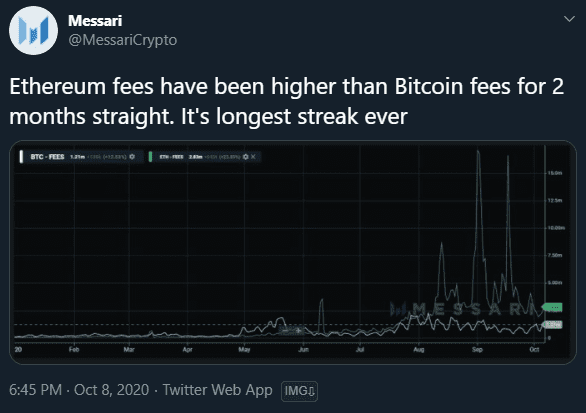
Task: Open the Twitter Web App source link
Action: coord(218,390)
